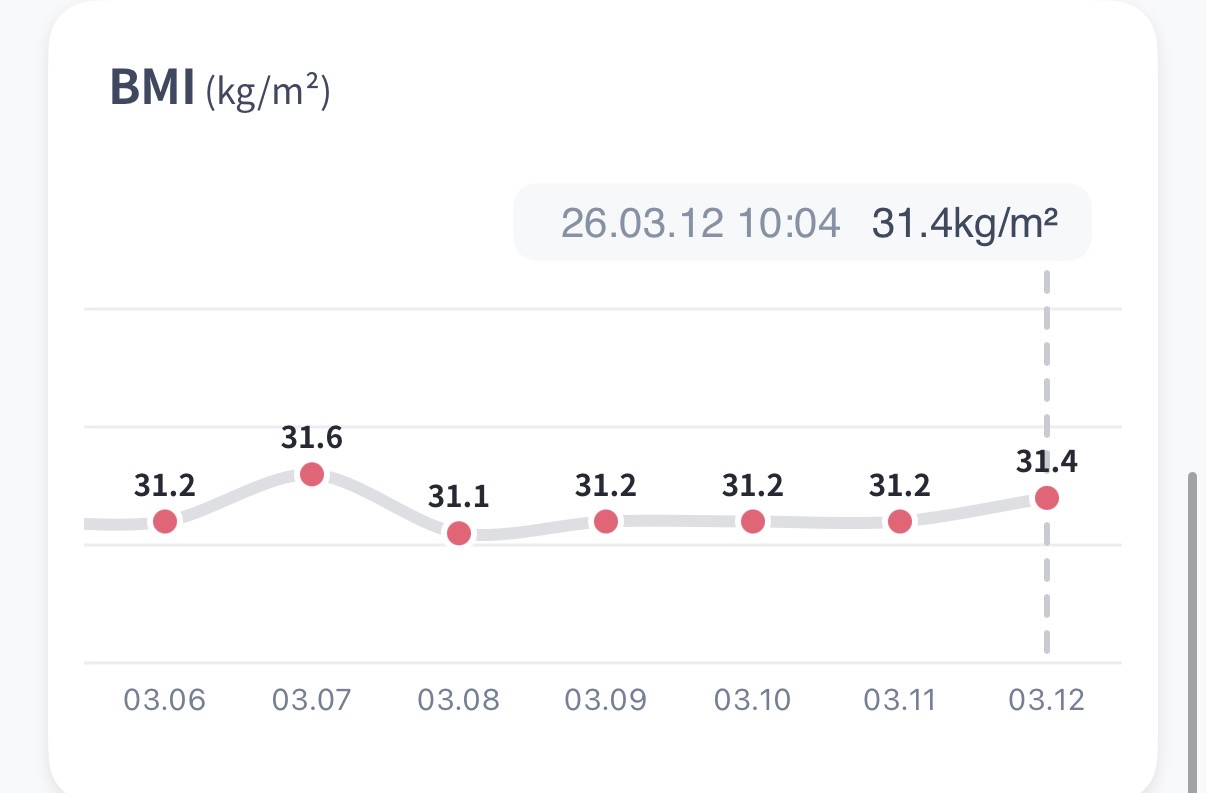Select the 31.6 peak data point
The width and height of the screenshot is (1206, 793).
(x=312, y=474)
